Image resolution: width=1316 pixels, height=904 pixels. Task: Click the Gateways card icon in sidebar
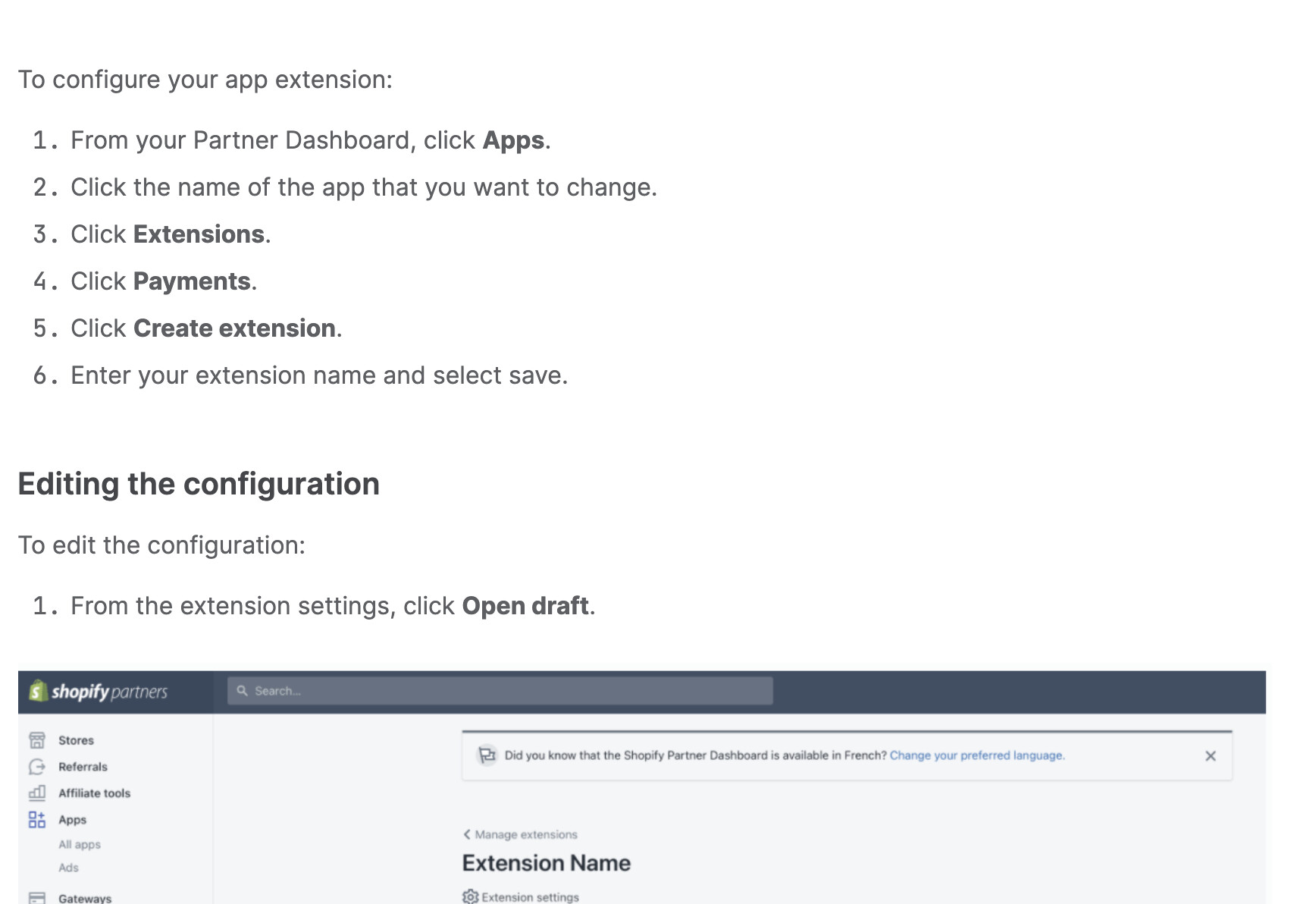pyautogui.click(x=36, y=898)
